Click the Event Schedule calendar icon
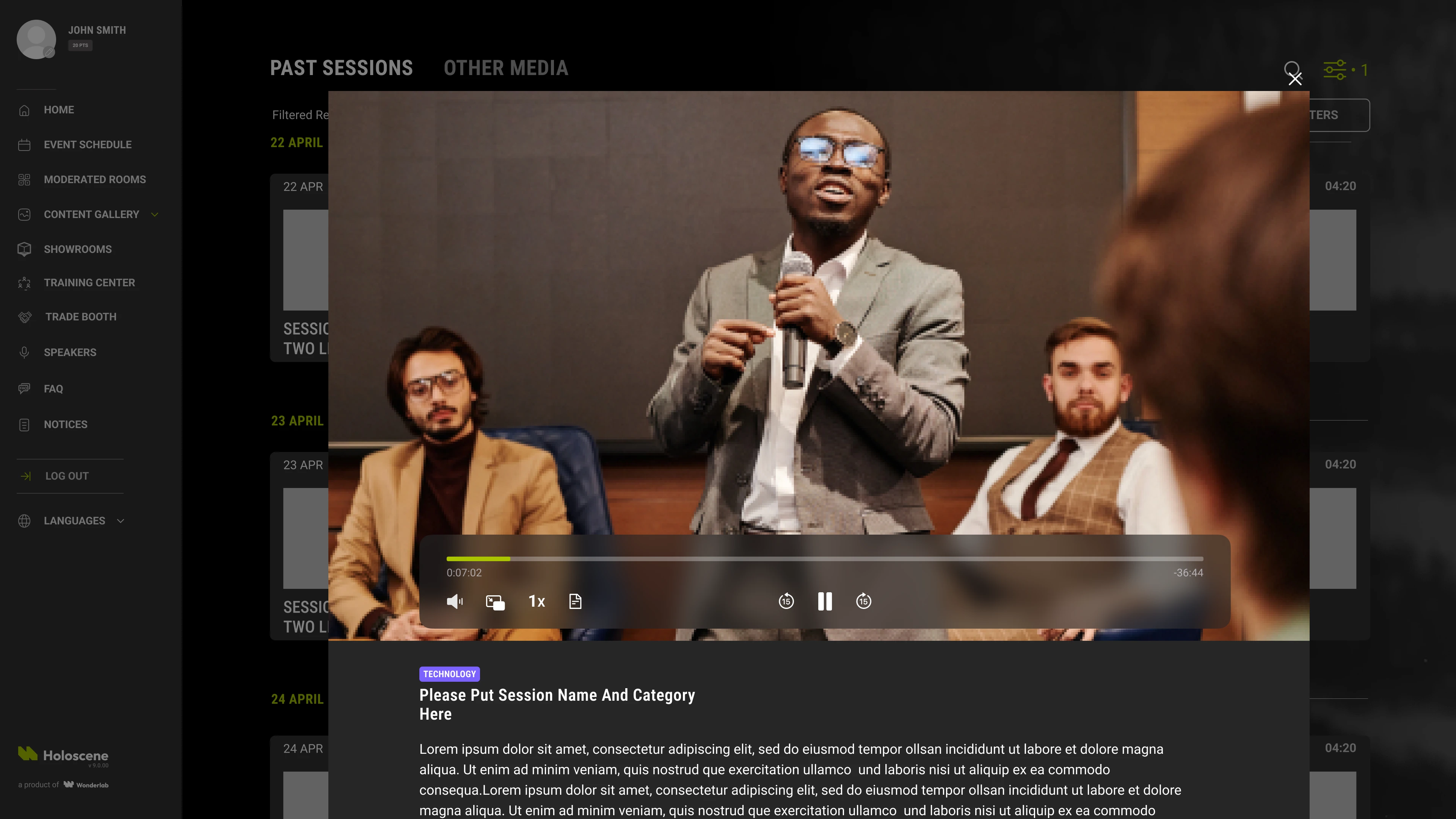This screenshot has height=819, width=1456. click(24, 145)
